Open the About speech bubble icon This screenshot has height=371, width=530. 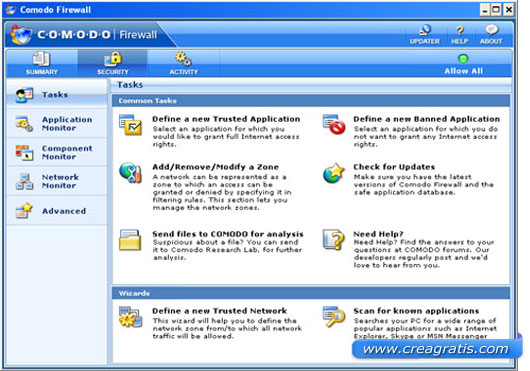click(x=491, y=30)
